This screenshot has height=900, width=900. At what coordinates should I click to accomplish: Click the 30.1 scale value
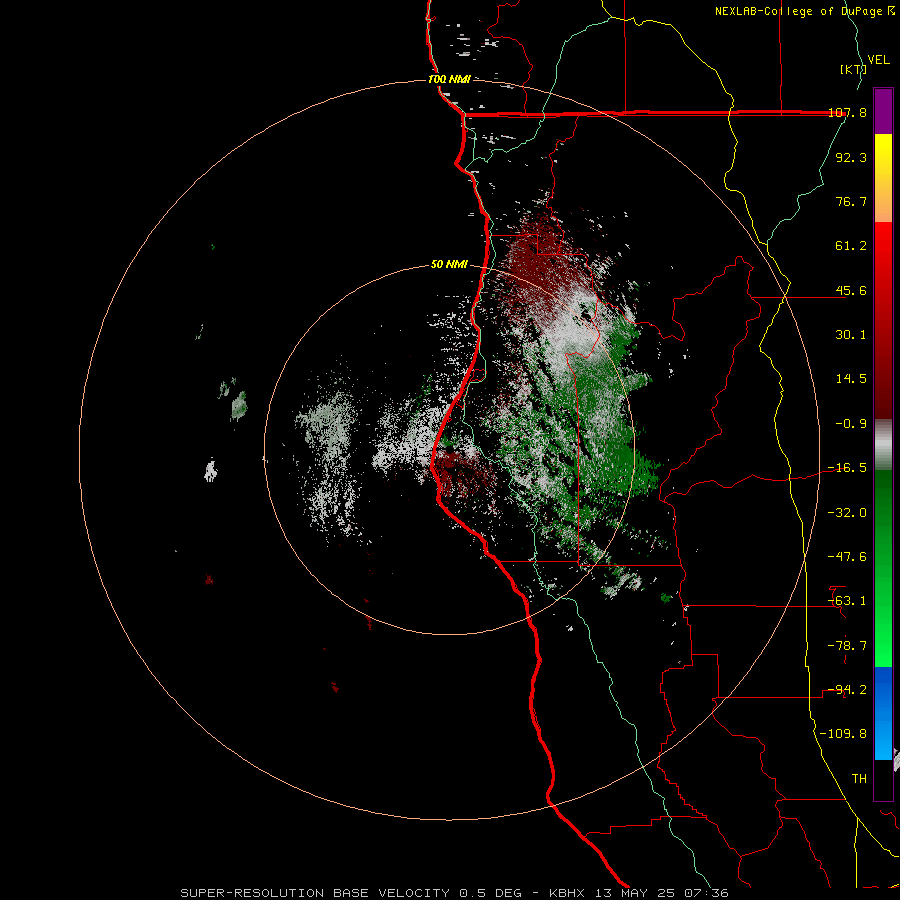point(851,335)
